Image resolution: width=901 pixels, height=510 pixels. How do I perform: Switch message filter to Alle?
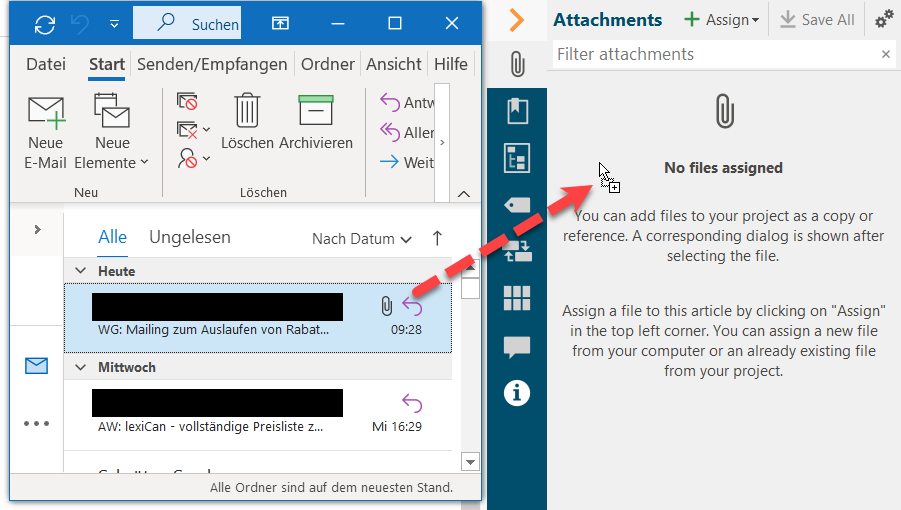pyautogui.click(x=112, y=237)
